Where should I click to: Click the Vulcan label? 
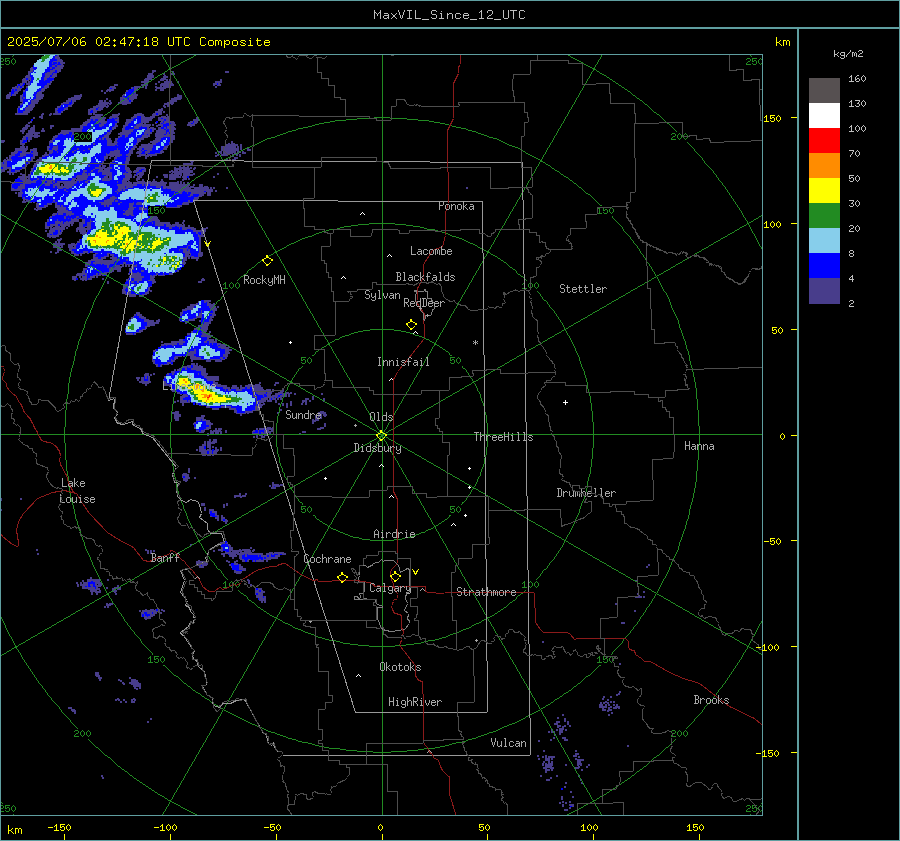point(508,743)
